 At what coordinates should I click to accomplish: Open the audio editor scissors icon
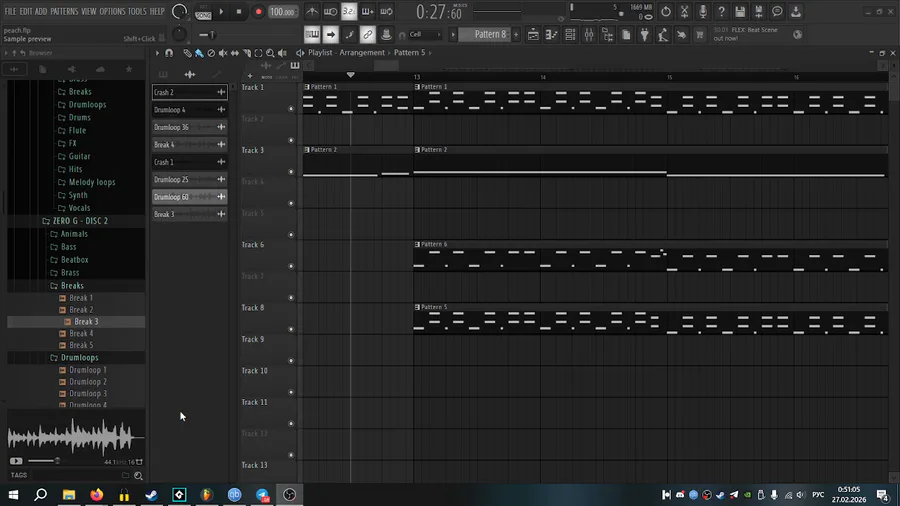[684, 11]
